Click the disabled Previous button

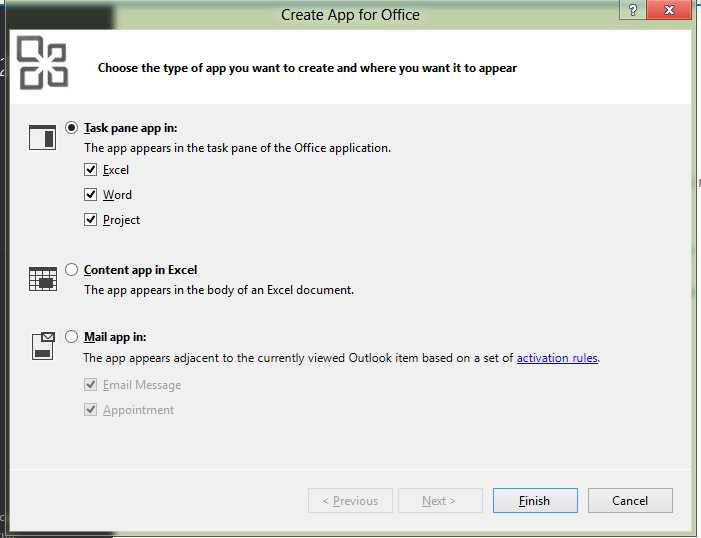pyautogui.click(x=350, y=500)
